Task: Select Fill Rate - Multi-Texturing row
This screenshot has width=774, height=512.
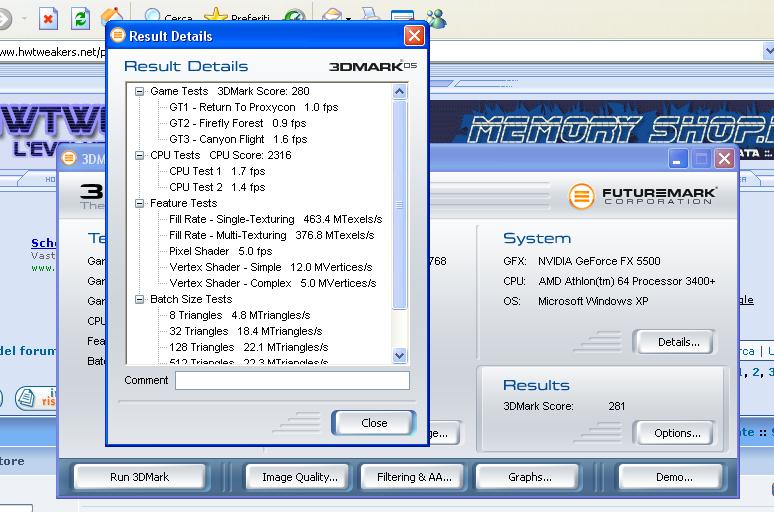Action: (271, 235)
